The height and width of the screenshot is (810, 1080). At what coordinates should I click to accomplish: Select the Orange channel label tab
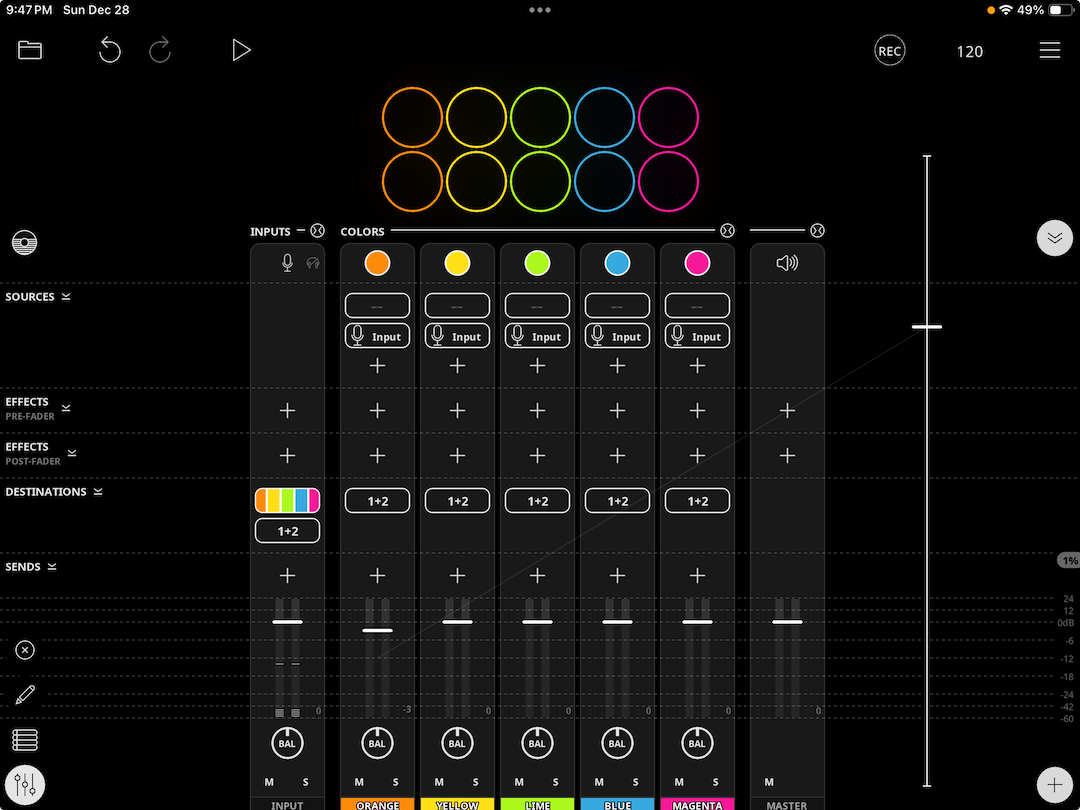click(377, 804)
